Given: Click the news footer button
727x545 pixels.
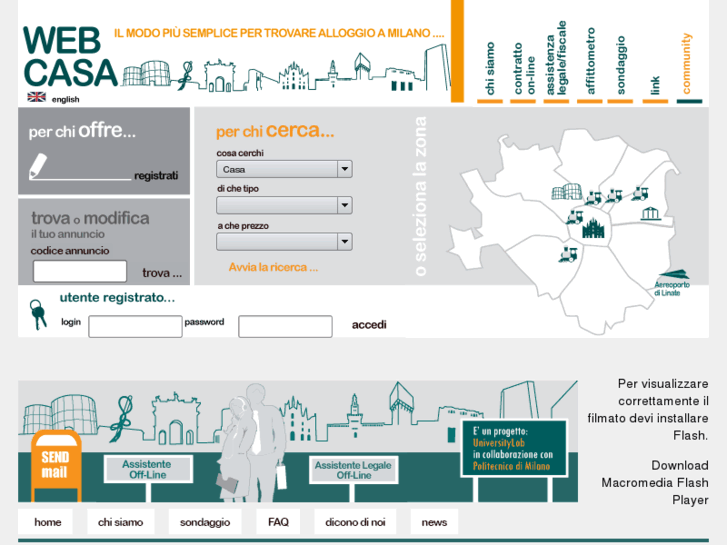Looking at the screenshot, I should pos(434,522).
